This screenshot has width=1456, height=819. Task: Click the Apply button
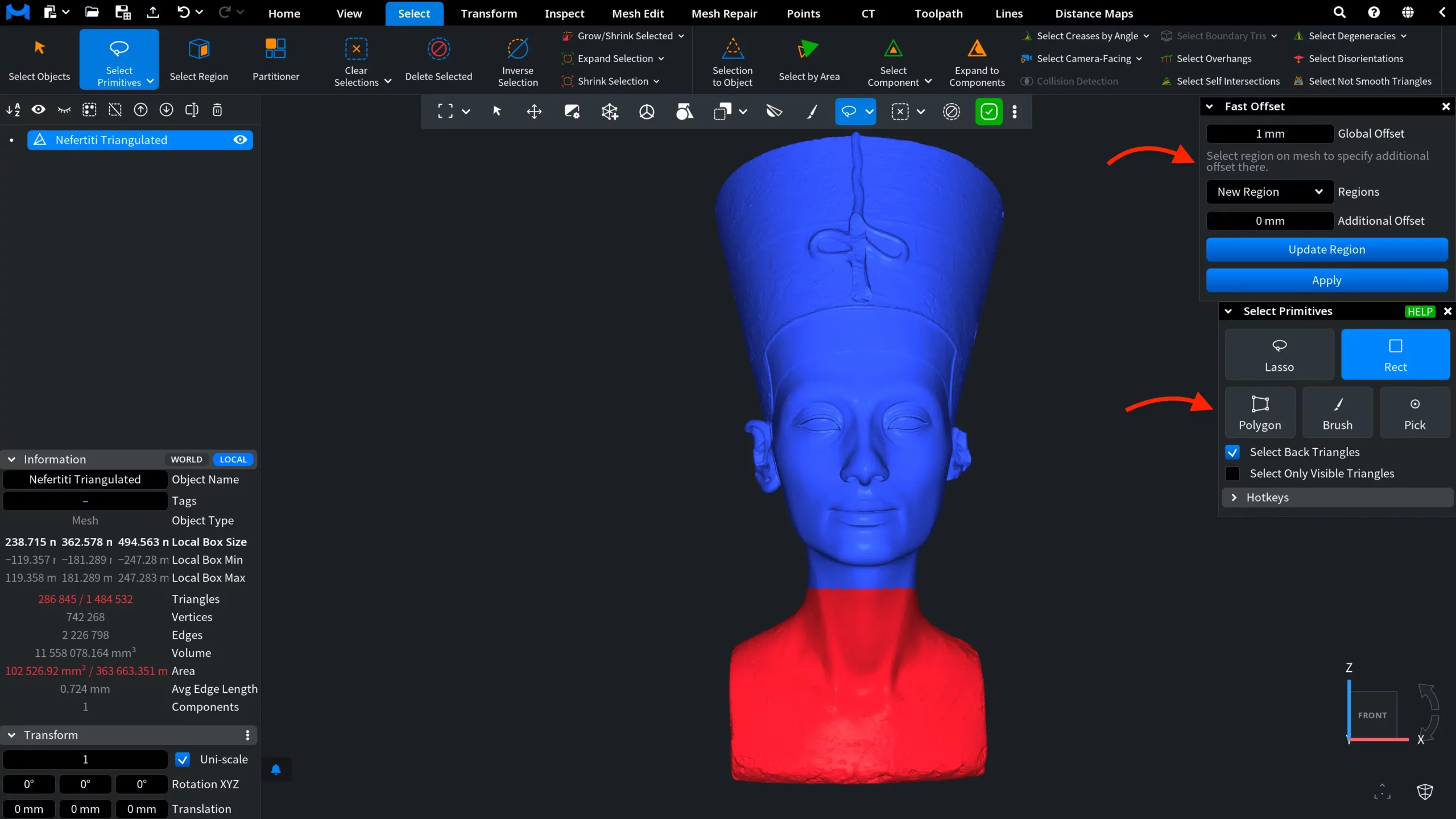point(1326,280)
